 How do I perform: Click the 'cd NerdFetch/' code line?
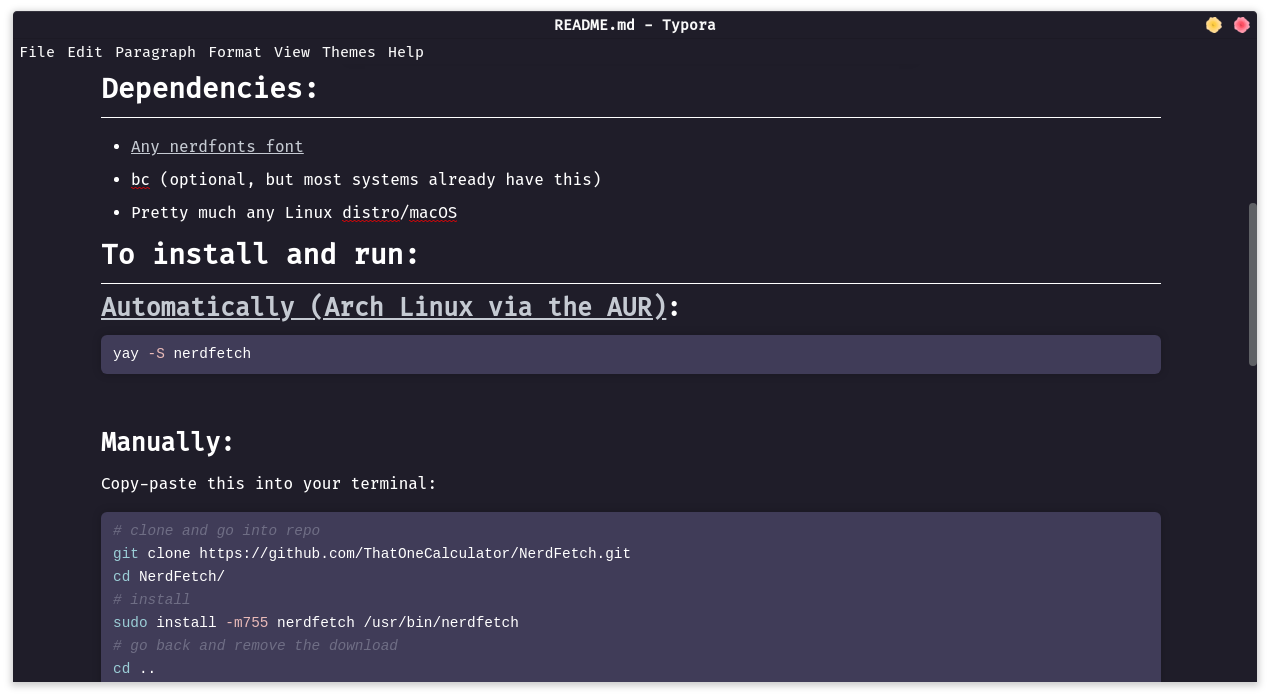click(169, 577)
